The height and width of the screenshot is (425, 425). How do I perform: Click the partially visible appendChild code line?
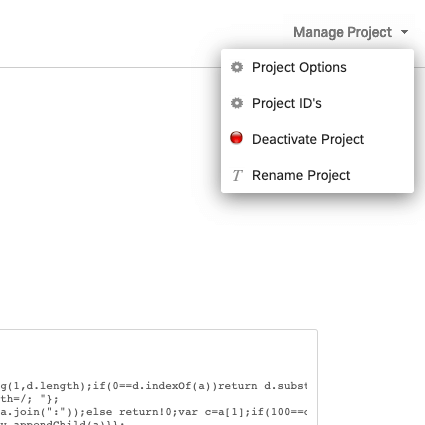coord(62,423)
